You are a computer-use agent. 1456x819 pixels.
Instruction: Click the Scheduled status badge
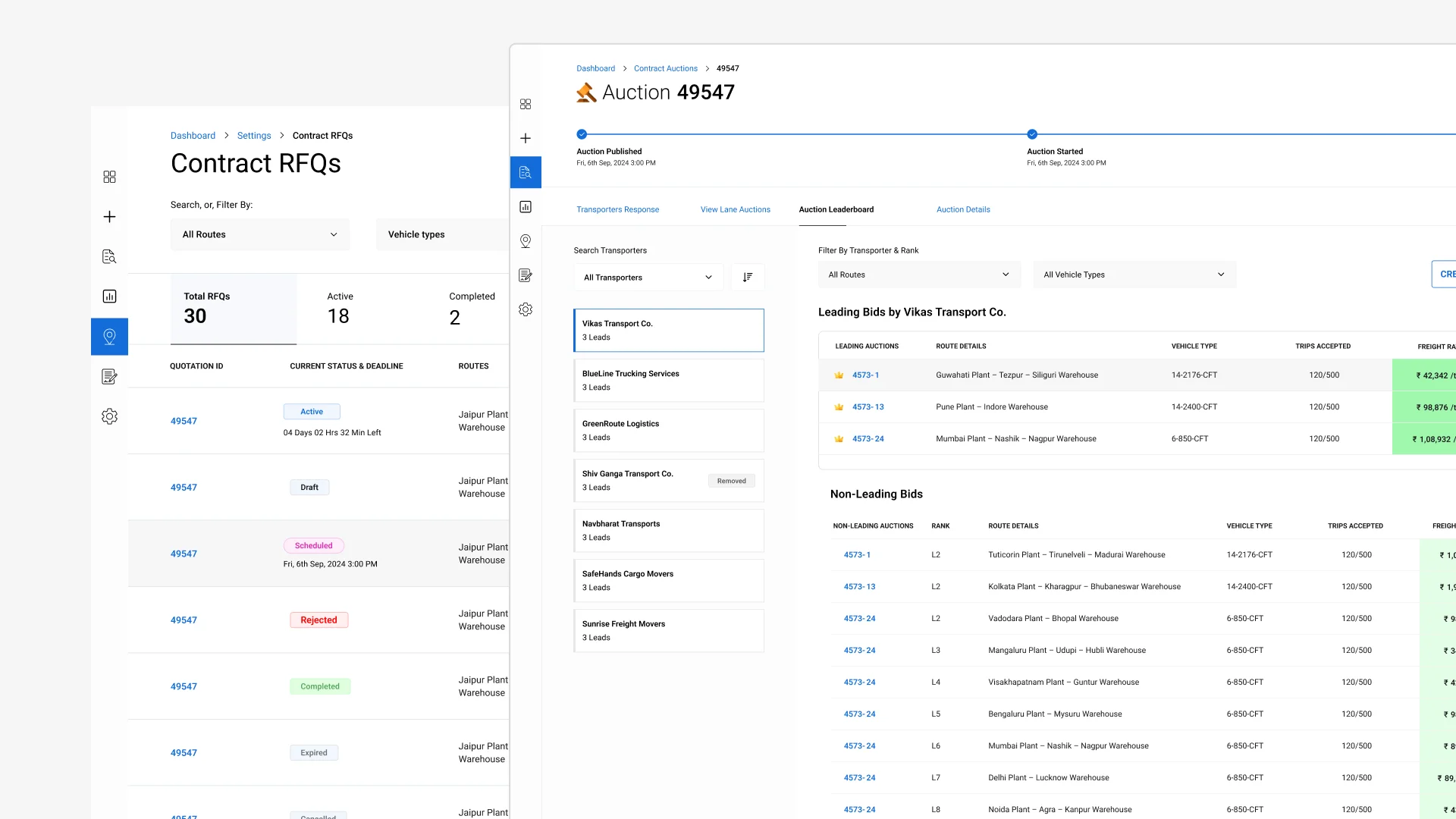[313, 545]
